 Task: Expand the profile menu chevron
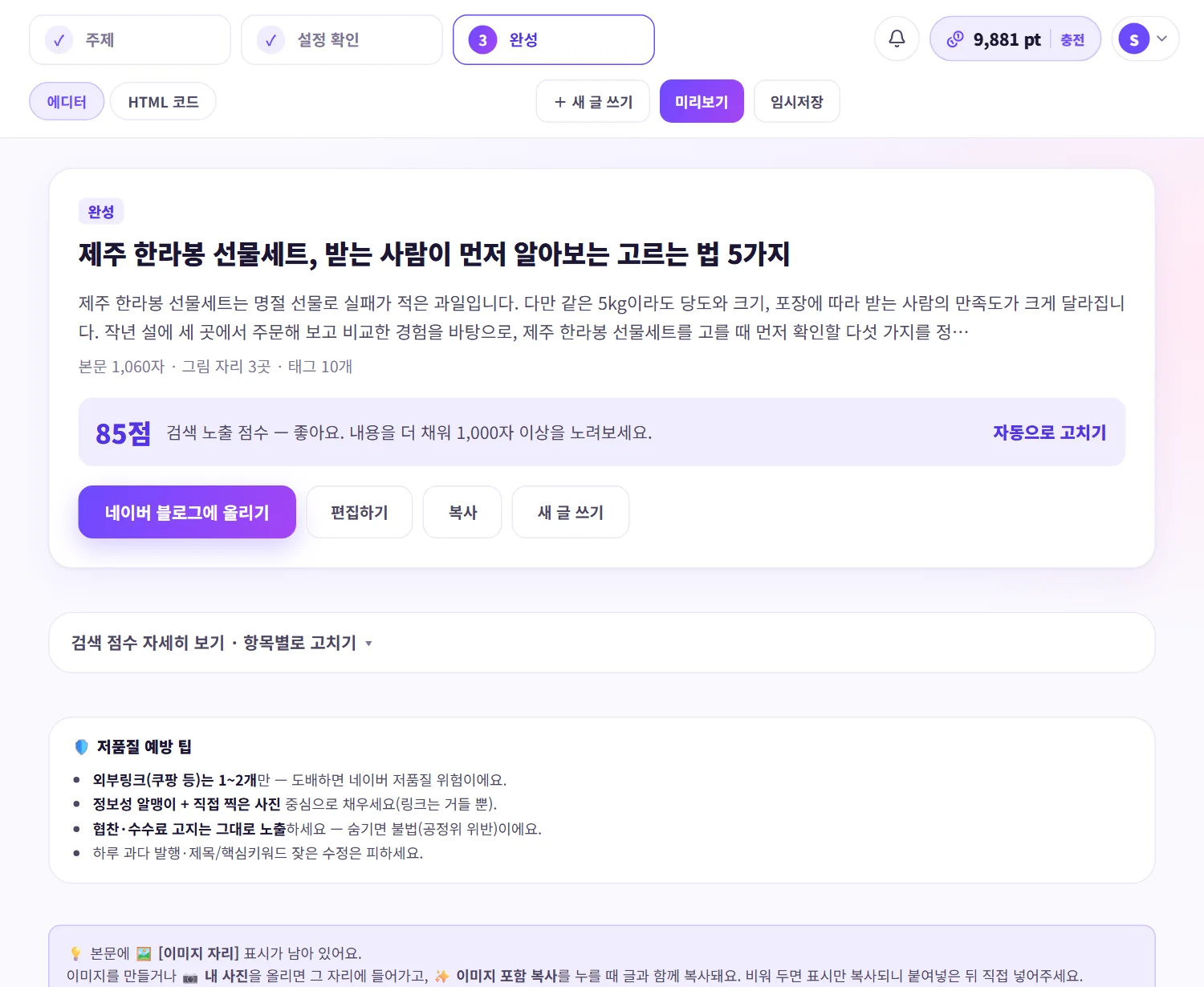click(1161, 39)
